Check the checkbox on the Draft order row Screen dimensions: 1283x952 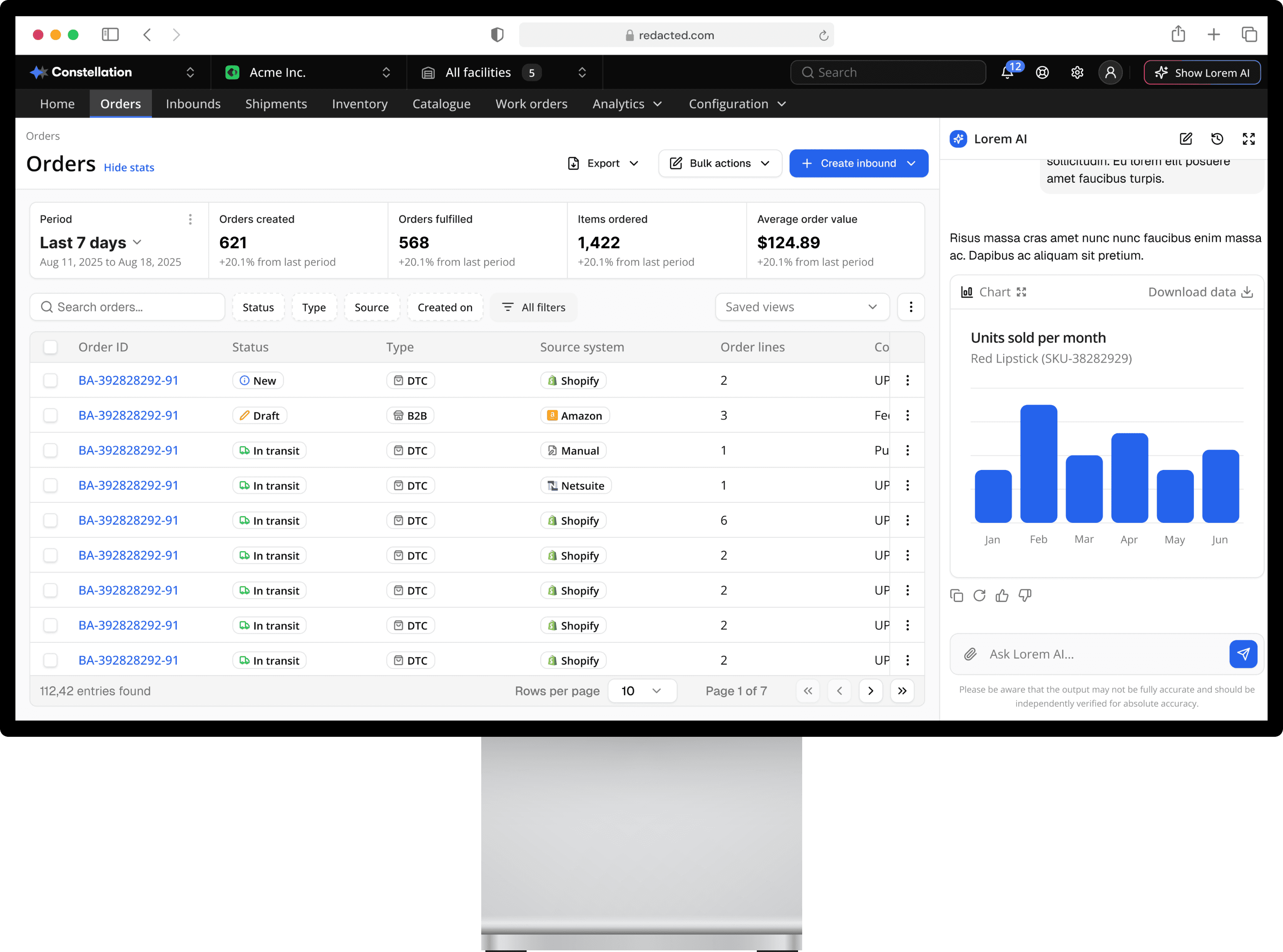coord(51,415)
